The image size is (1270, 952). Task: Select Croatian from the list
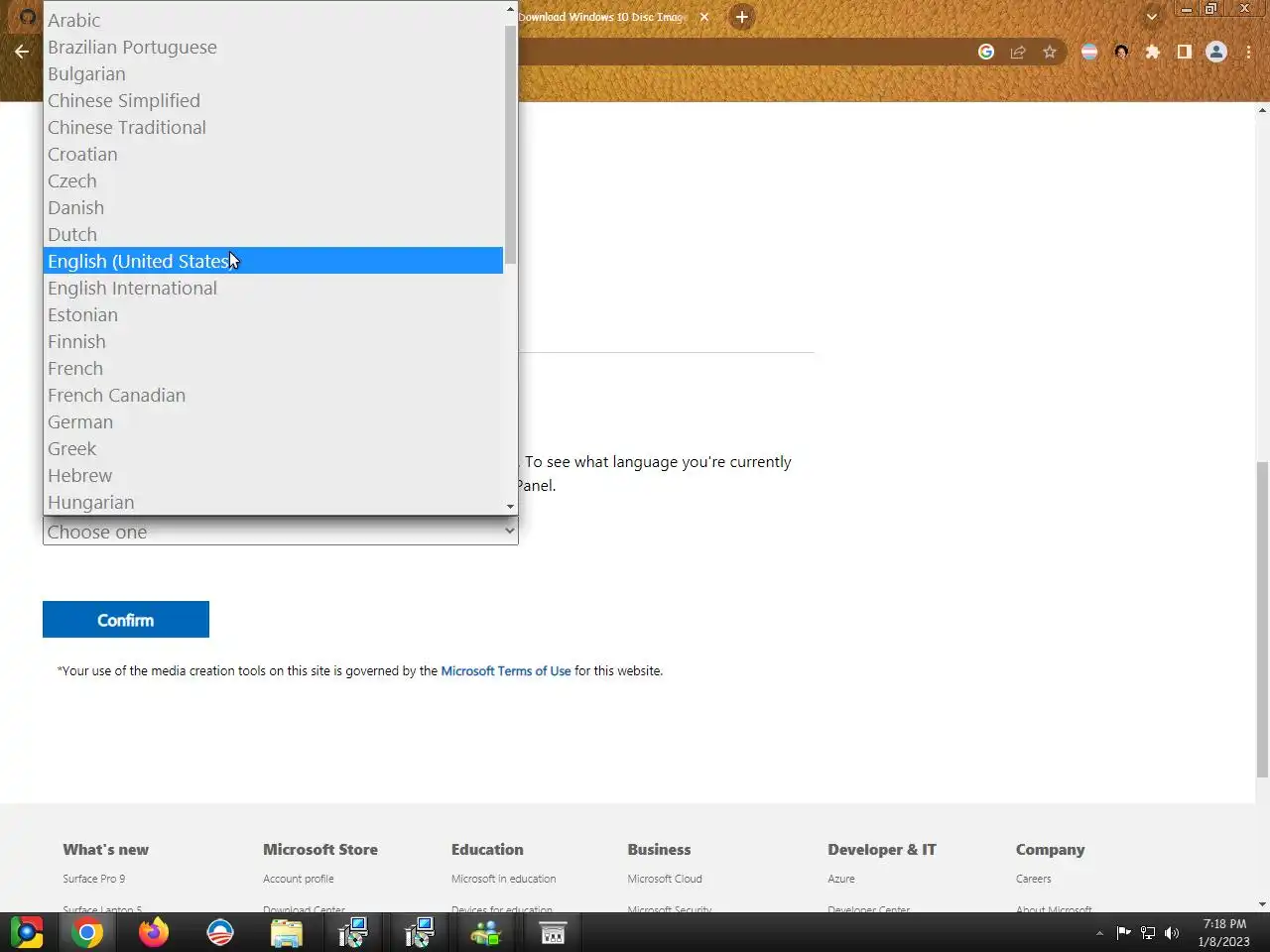[x=274, y=154]
